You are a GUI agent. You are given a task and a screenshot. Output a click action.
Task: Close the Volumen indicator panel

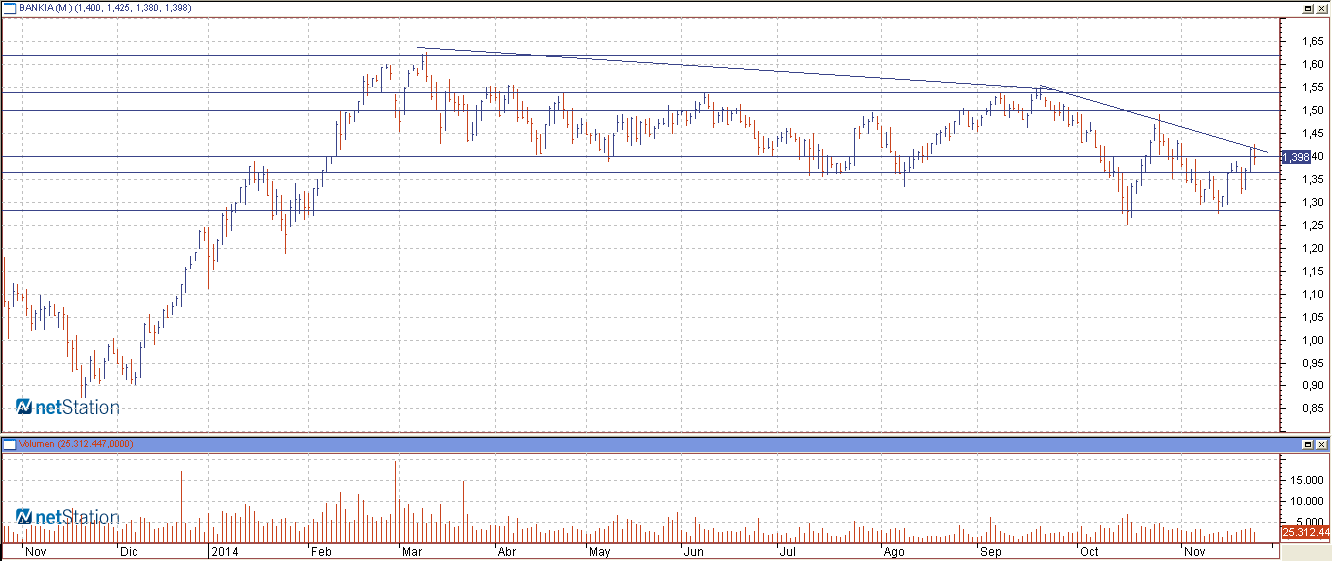coord(1321,443)
